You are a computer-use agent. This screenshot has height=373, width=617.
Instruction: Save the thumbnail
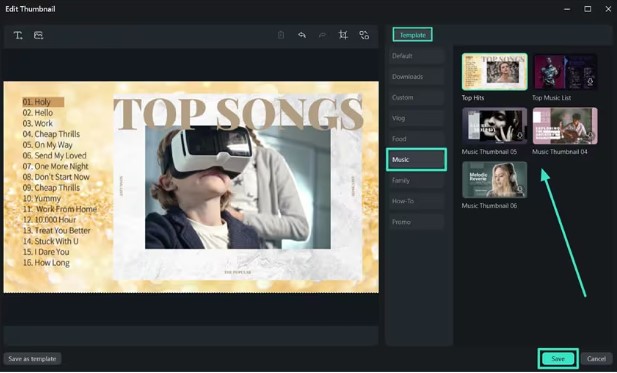(x=558, y=359)
